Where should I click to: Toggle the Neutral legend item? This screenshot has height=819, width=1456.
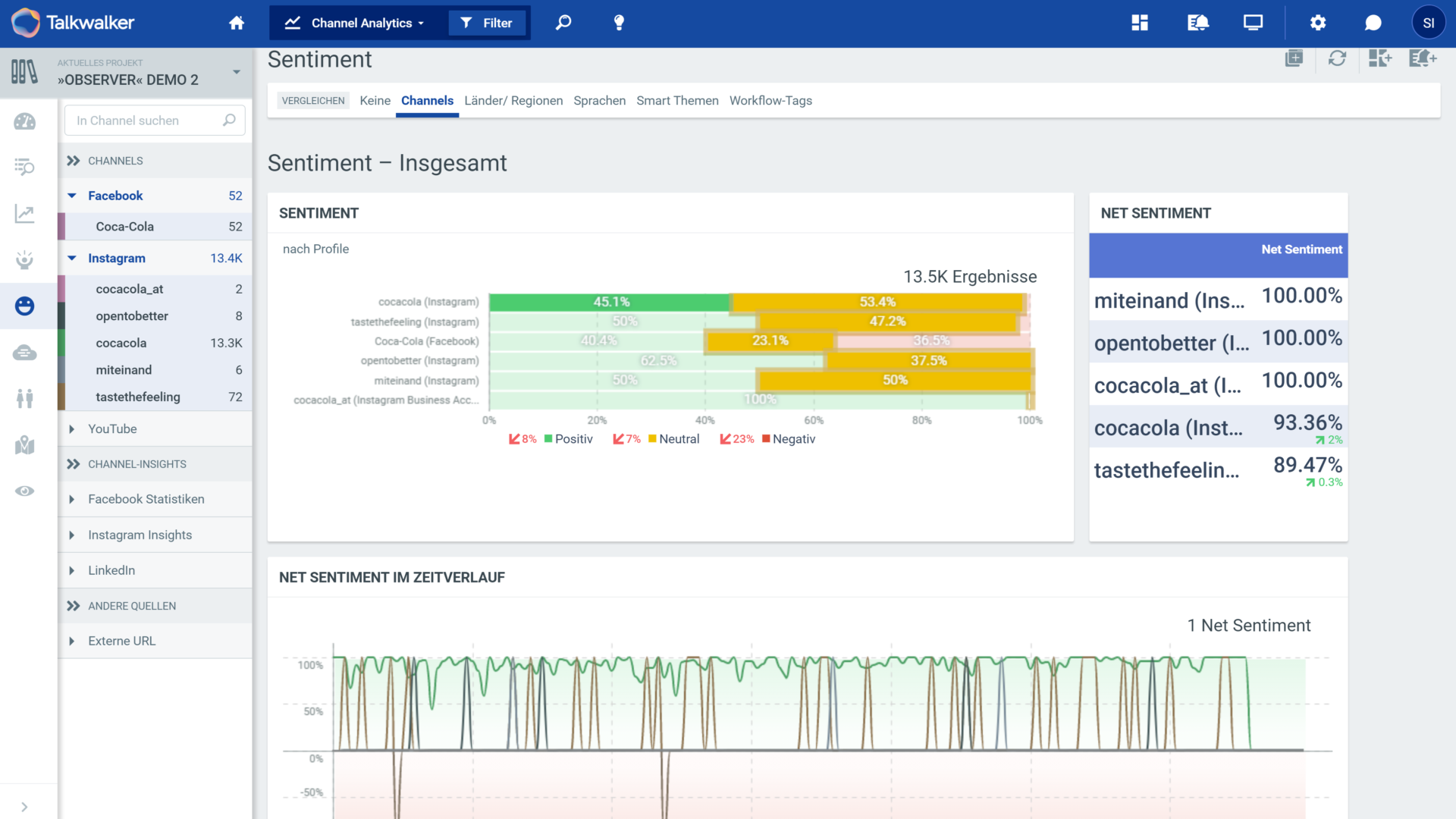tap(674, 439)
